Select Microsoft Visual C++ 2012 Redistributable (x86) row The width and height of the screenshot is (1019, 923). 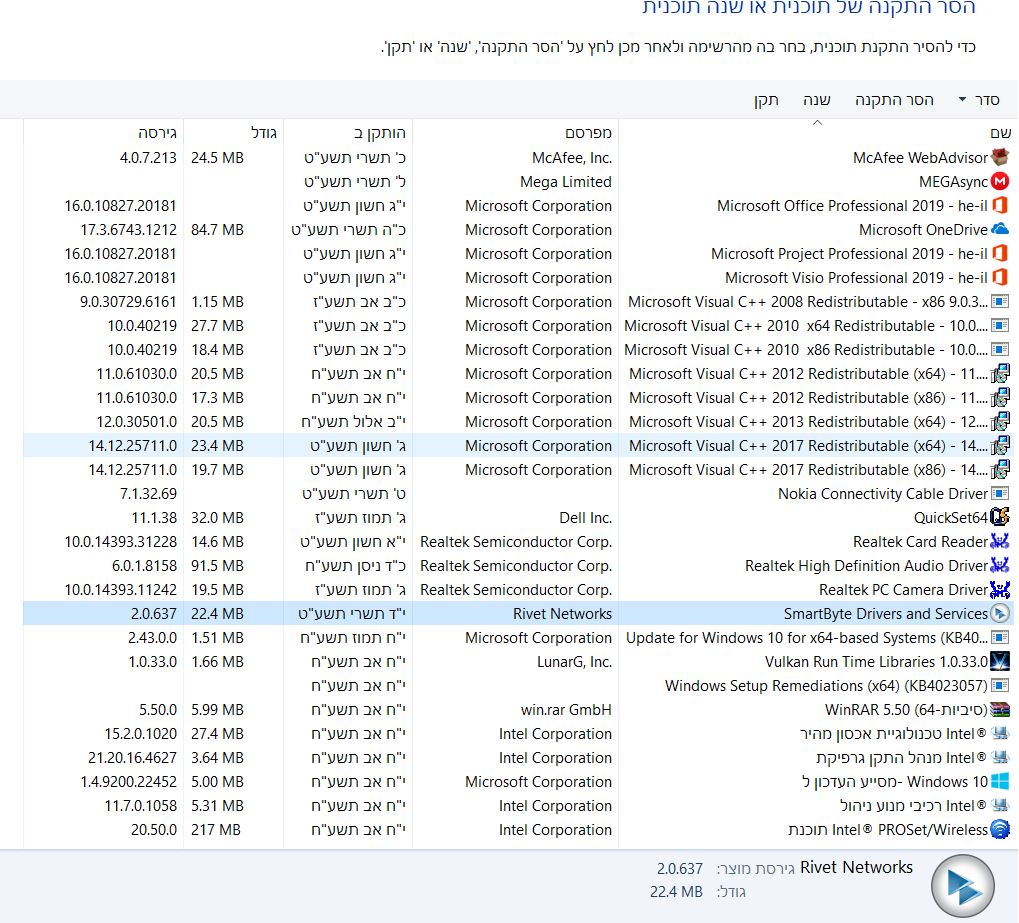point(518,398)
